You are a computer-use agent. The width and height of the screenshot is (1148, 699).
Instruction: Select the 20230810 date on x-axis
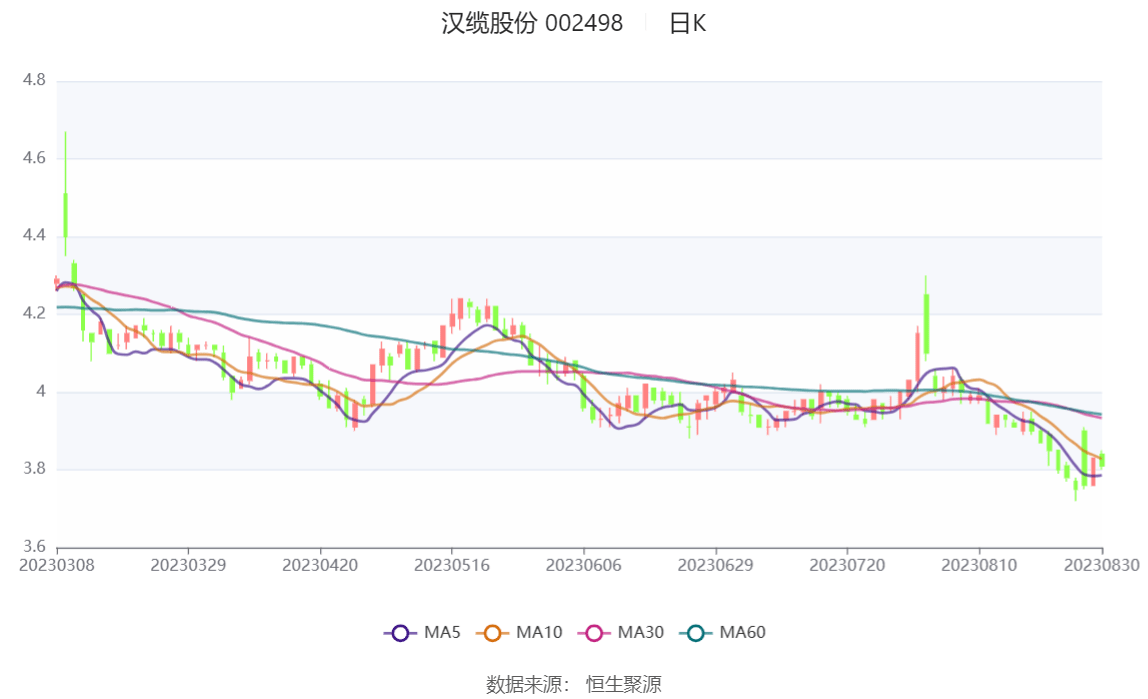[979, 565]
